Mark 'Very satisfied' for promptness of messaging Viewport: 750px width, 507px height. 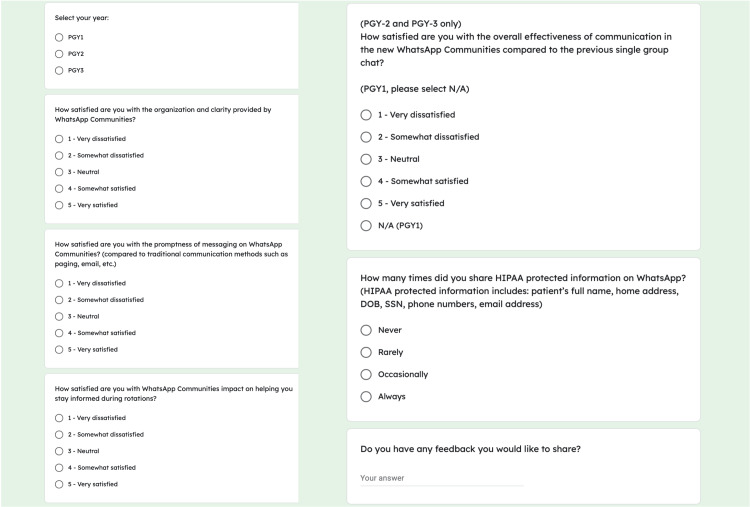[x=59, y=350]
